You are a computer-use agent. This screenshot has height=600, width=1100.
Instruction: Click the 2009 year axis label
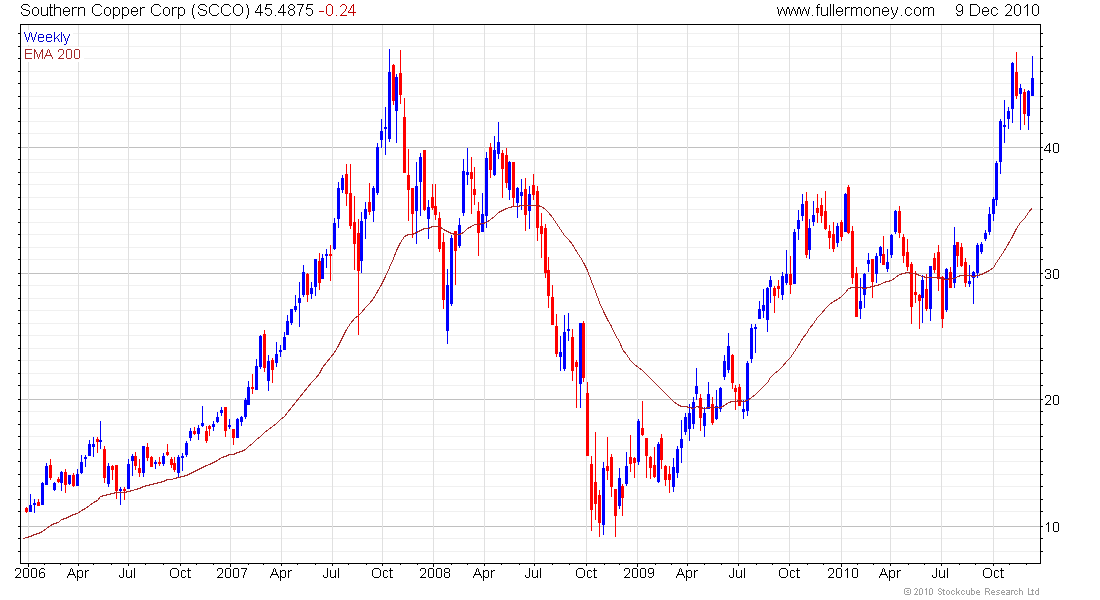639,573
